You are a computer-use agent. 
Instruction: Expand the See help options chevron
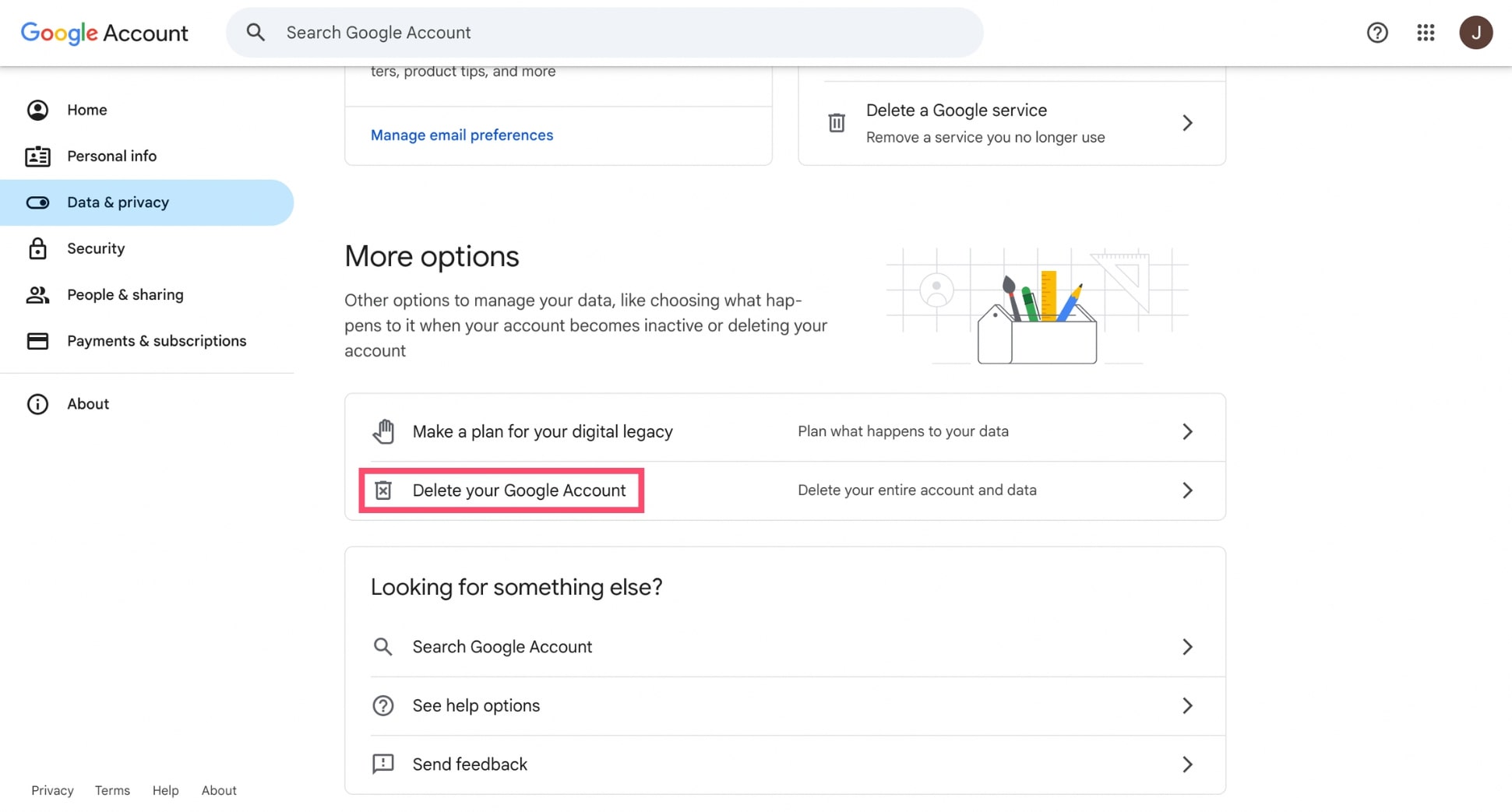tap(1186, 706)
